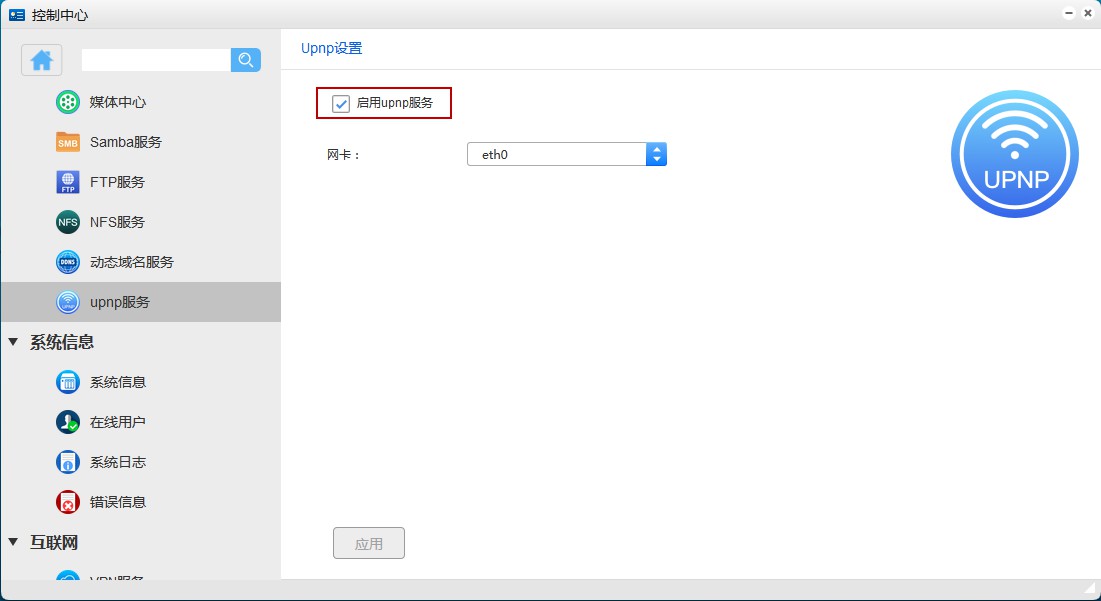Toggle the 启用upnp服务 checkbox

341,103
